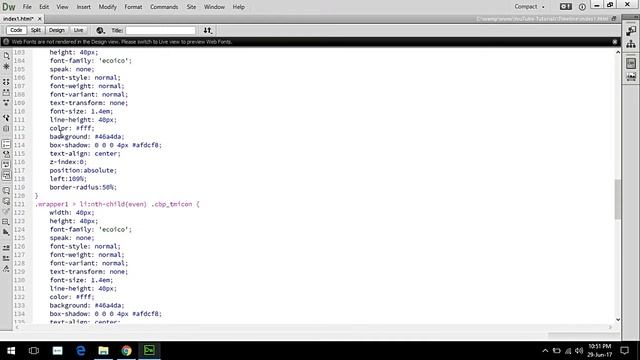The image size is (640, 360).
Task: Open the Modify menu
Action: tap(108, 7)
